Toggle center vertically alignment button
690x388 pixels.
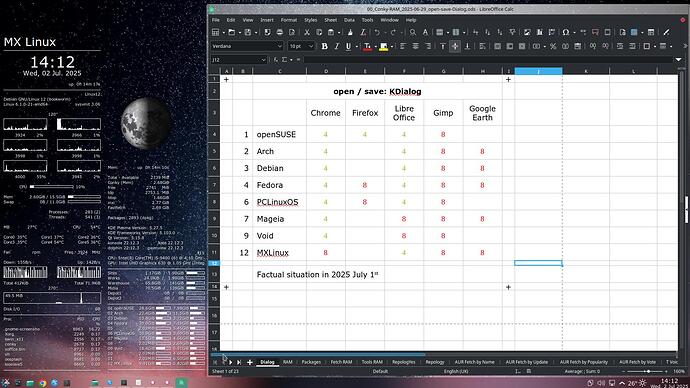[455, 46]
